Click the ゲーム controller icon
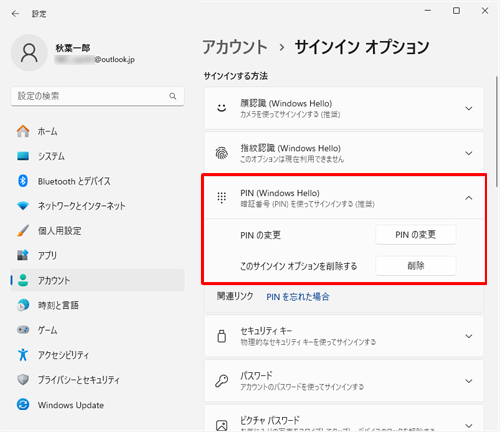This screenshot has width=500, height=432. pos(23,330)
